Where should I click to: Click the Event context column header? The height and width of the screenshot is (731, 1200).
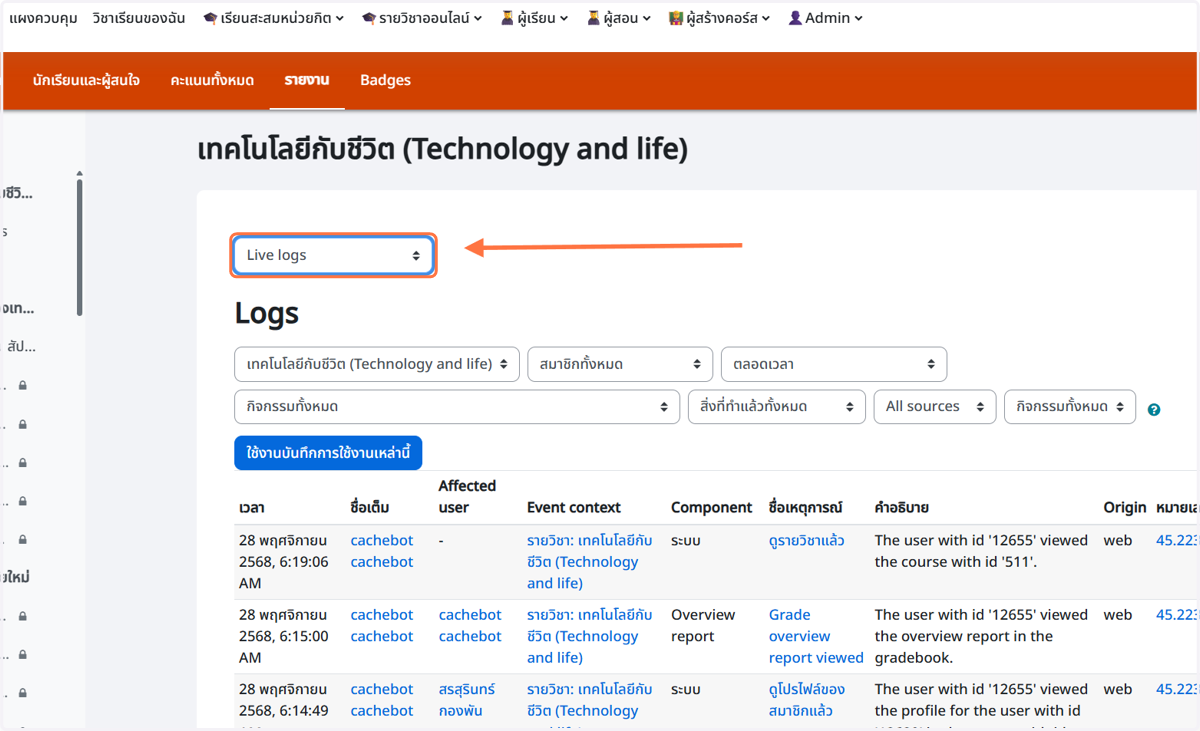[x=574, y=508]
